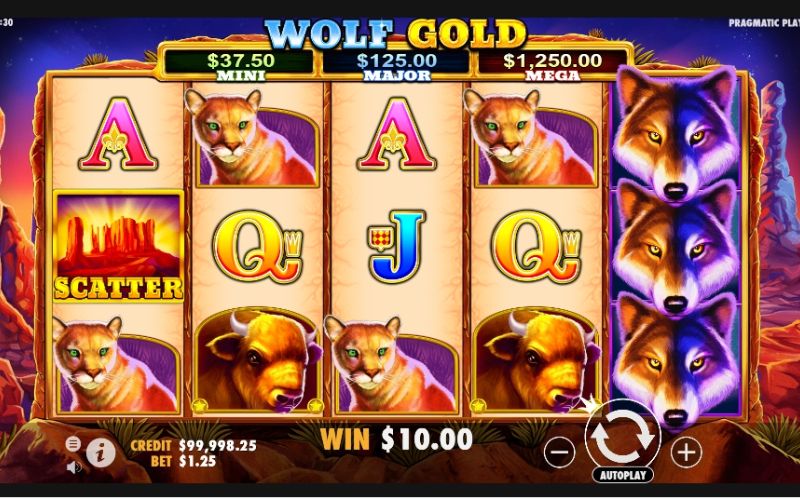This screenshot has height=500, width=800.
Task: Open the info paytable icon
Action: coord(101,453)
